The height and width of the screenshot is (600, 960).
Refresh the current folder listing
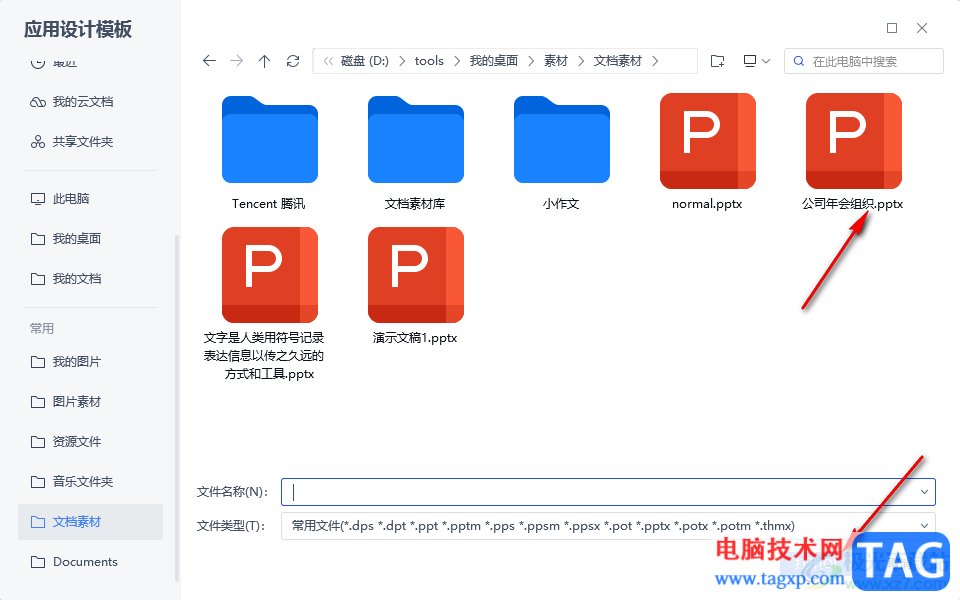tap(293, 61)
